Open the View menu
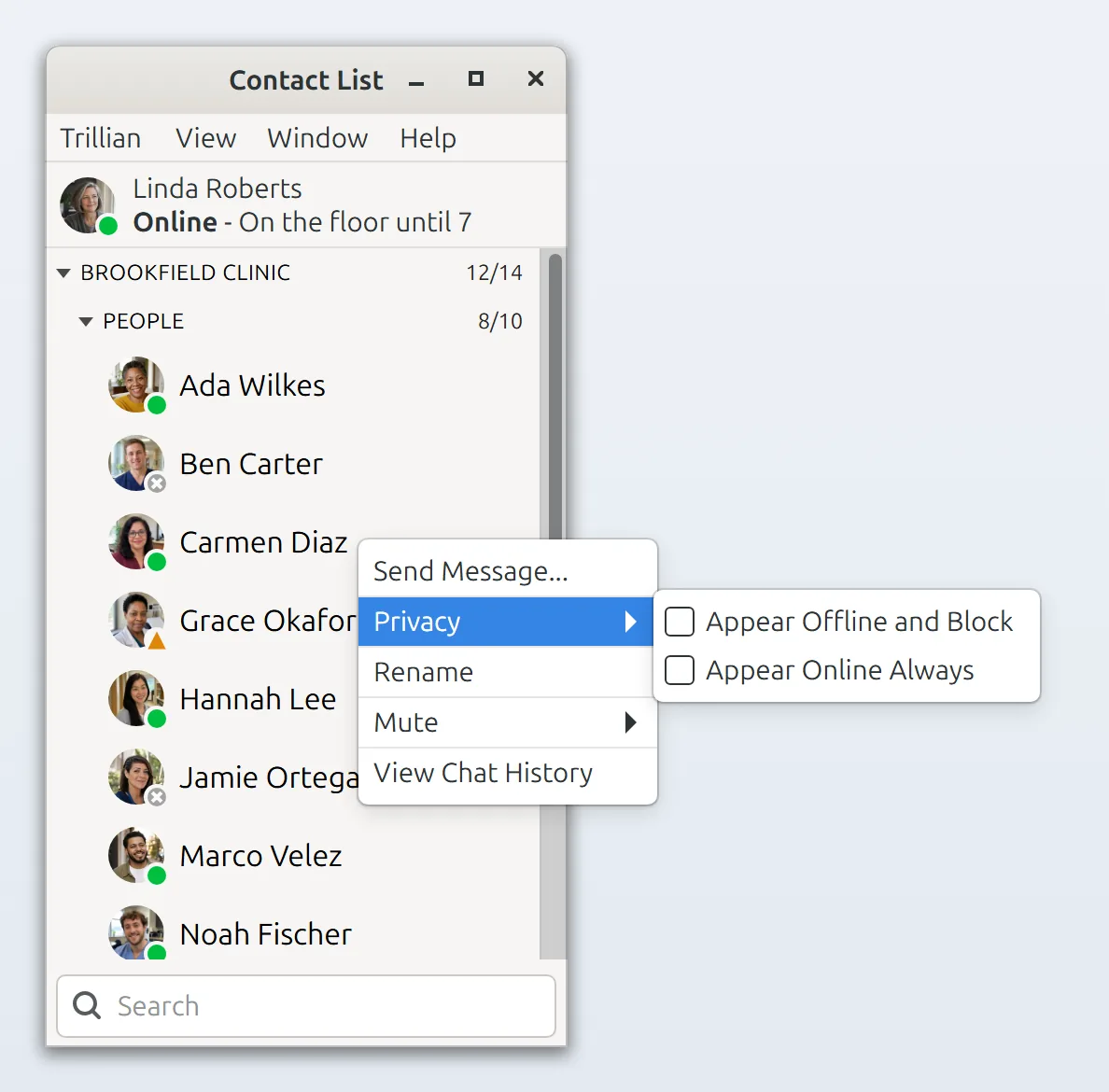This screenshot has width=1109, height=1092. (205, 138)
